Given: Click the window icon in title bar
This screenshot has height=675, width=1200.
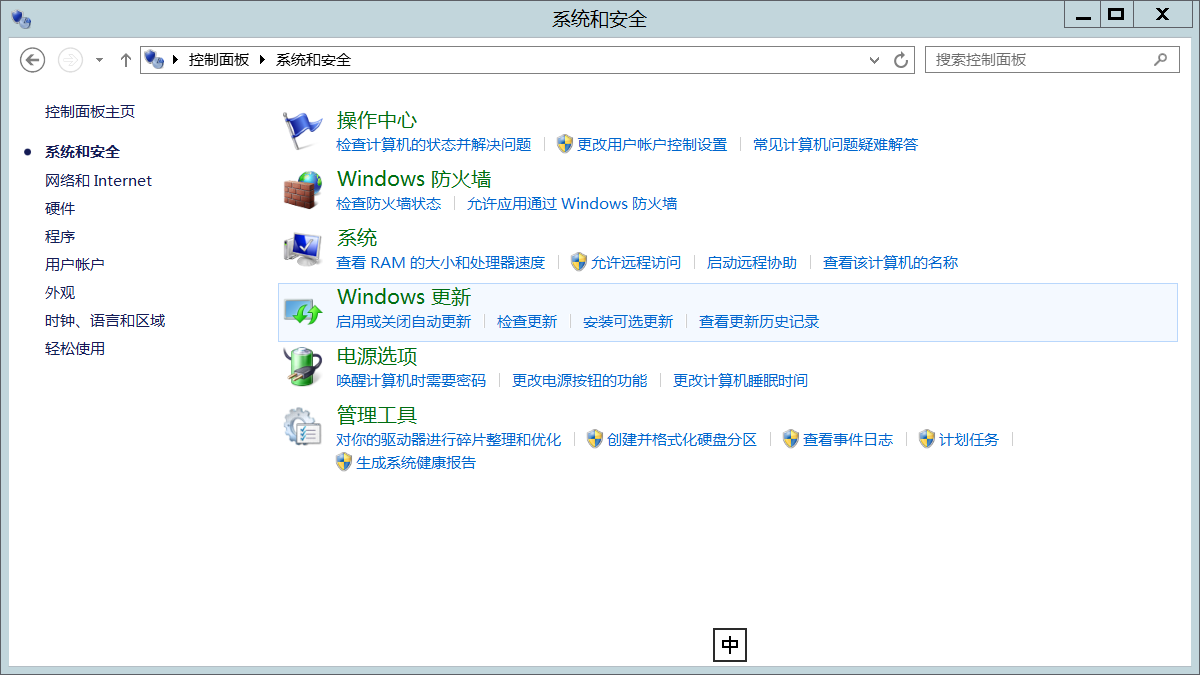Looking at the screenshot, I should point(21,18).
